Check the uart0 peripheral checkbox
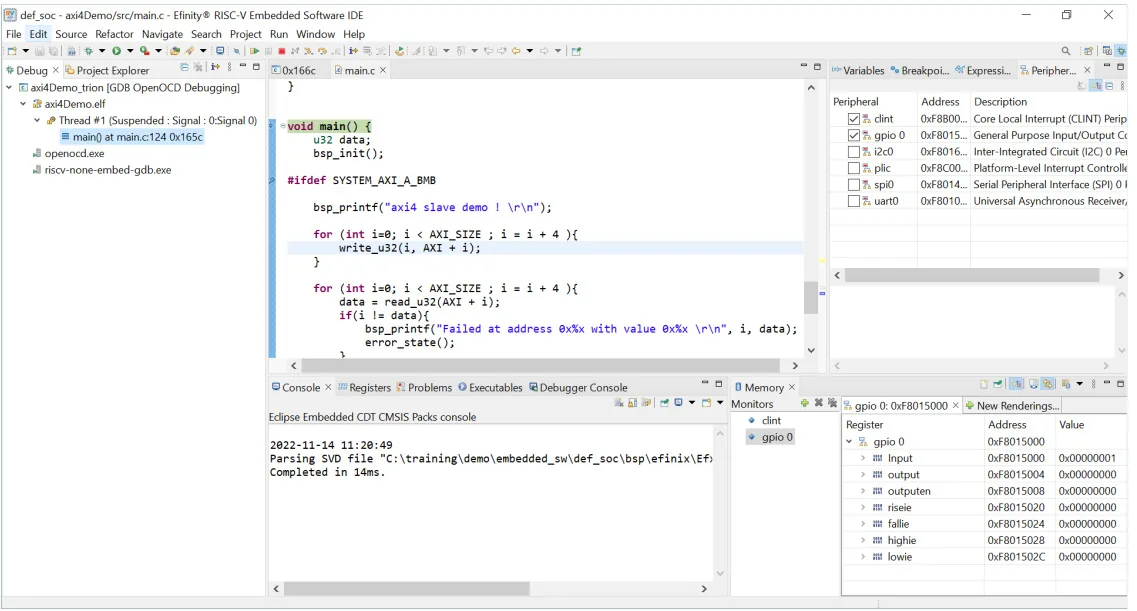 click(x=853, y=201)
